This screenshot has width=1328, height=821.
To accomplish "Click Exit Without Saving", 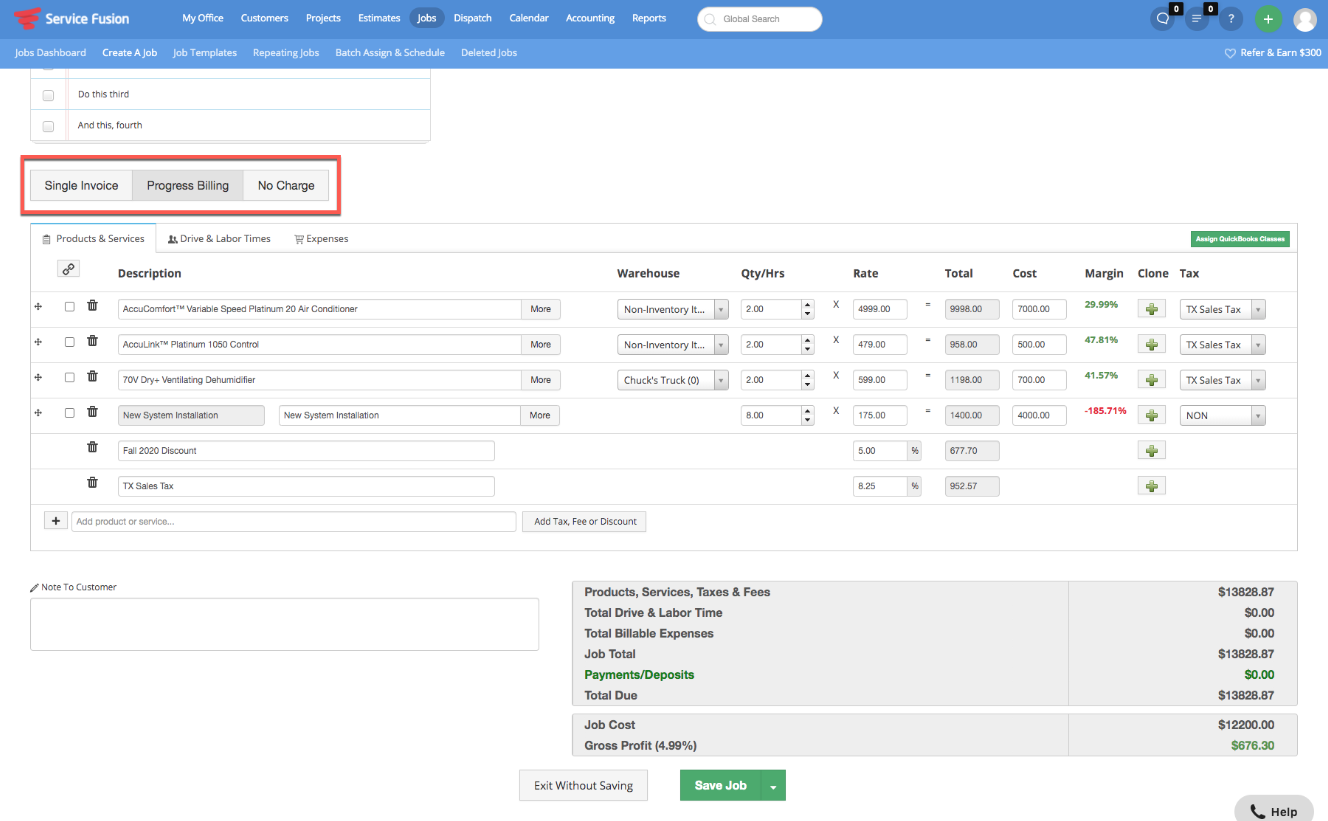I will (x=583, y=786).
